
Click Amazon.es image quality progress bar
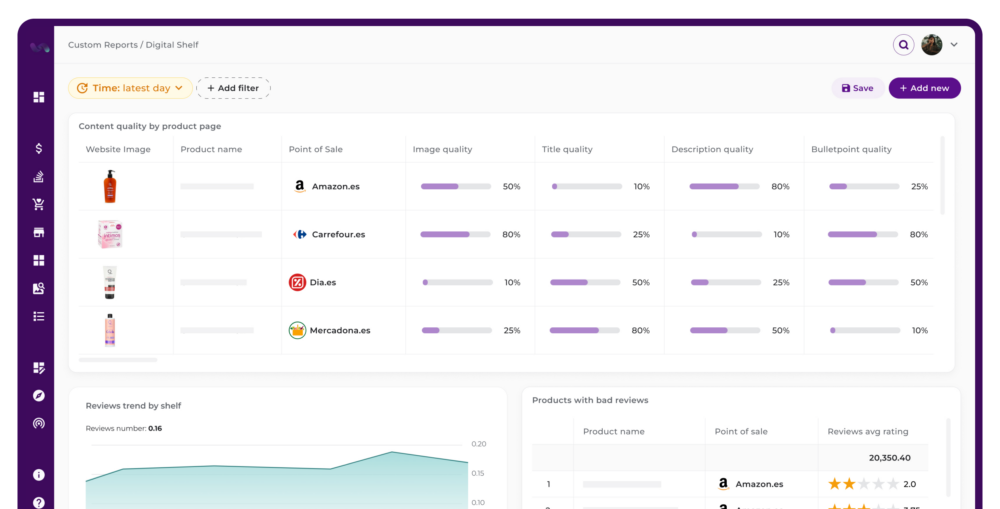pyautogui.click(x=455, y=187)
